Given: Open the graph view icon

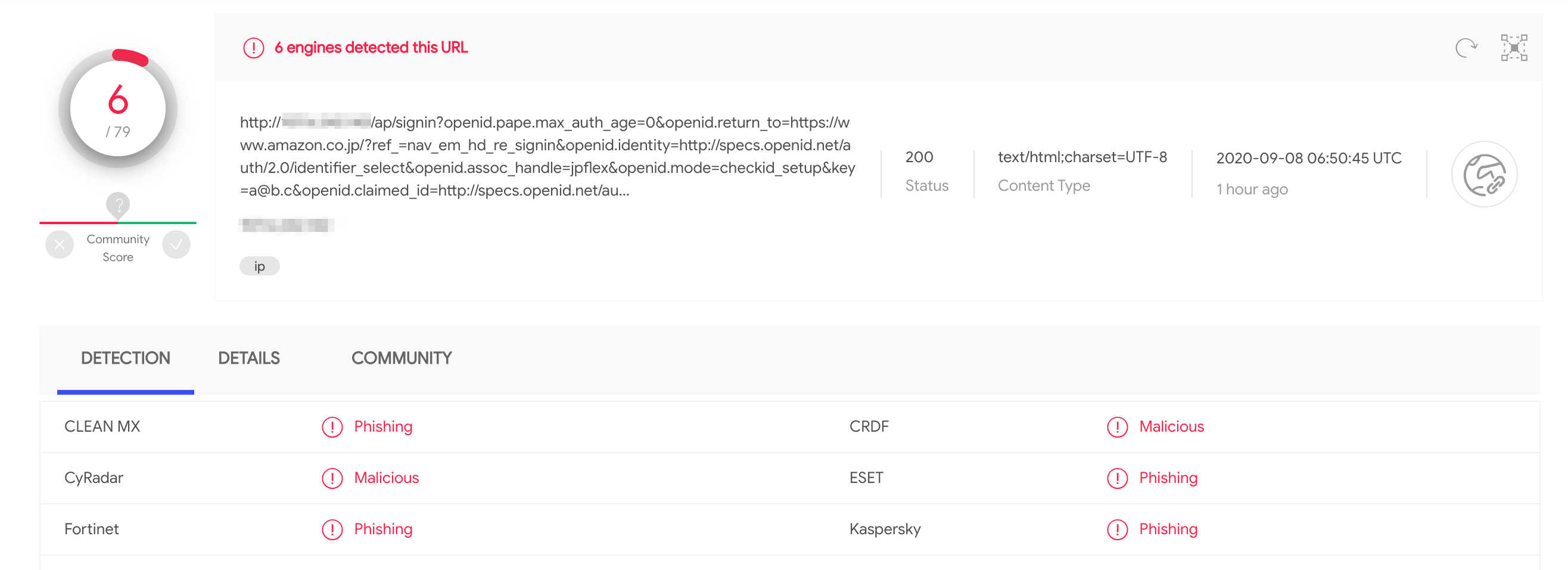Looking at the screenshot, I should pos(1514,48).
